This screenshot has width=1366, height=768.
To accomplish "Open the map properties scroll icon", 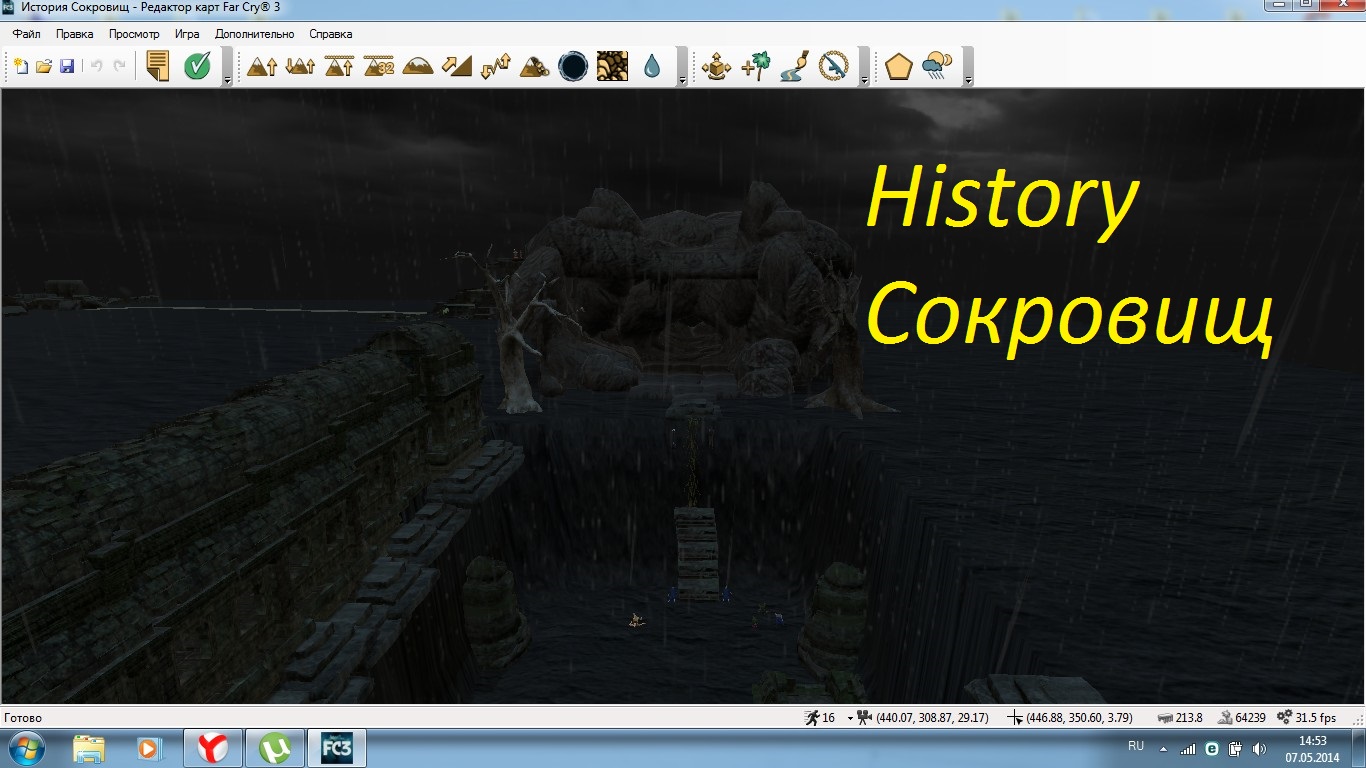I will coord(157,66).
